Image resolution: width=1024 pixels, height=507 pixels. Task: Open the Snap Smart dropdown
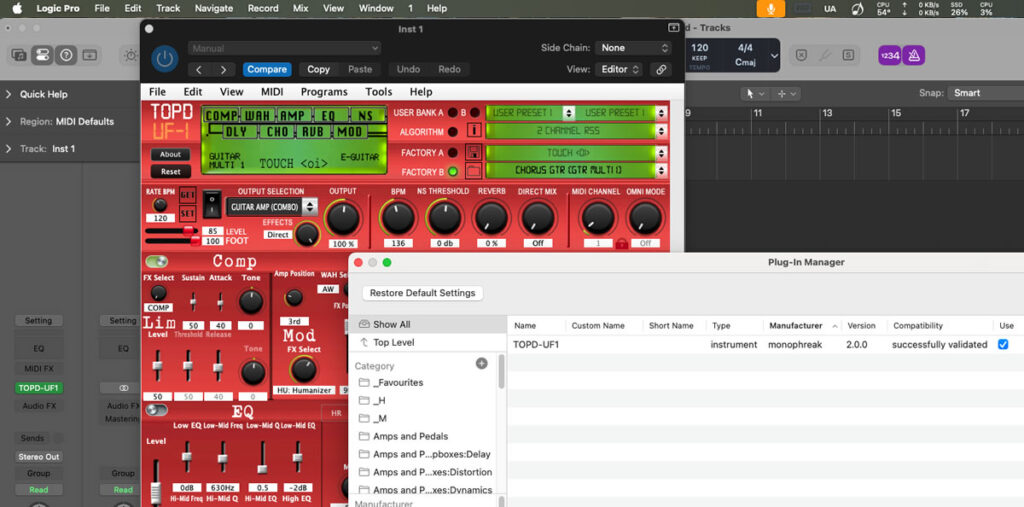click(x=985, y=93)
